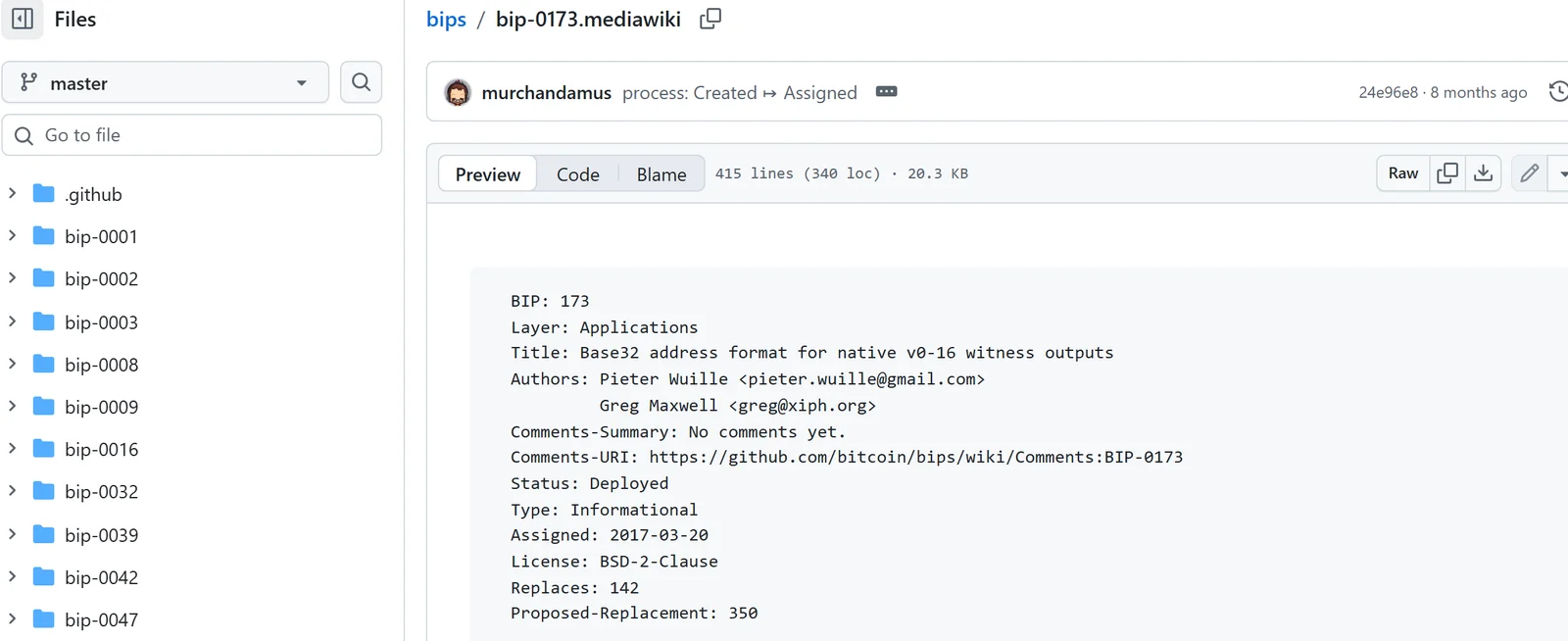This screenshot has height=641, width=1568.
Task: Switch to the Blame tab
Action: pyautogui.click(x=661, y=173)
